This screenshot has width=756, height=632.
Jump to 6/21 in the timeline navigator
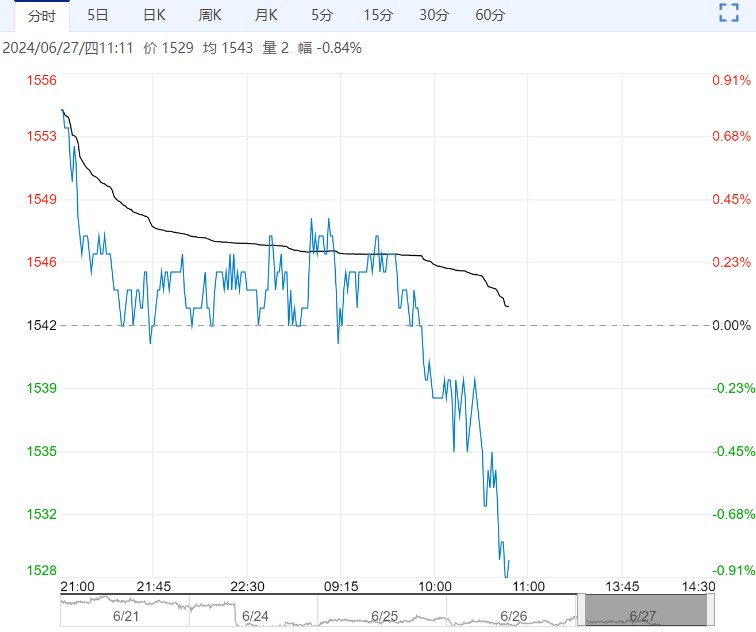(125, 616)
